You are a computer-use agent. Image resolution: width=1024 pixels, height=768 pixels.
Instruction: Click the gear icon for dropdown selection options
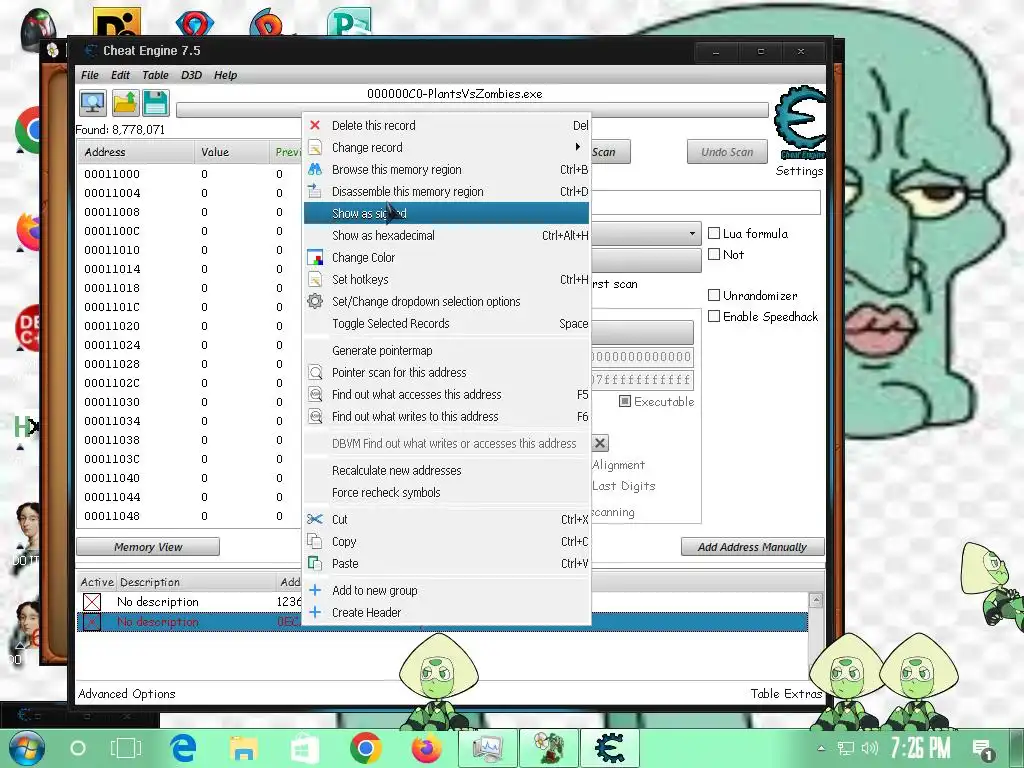pos(315,301)
